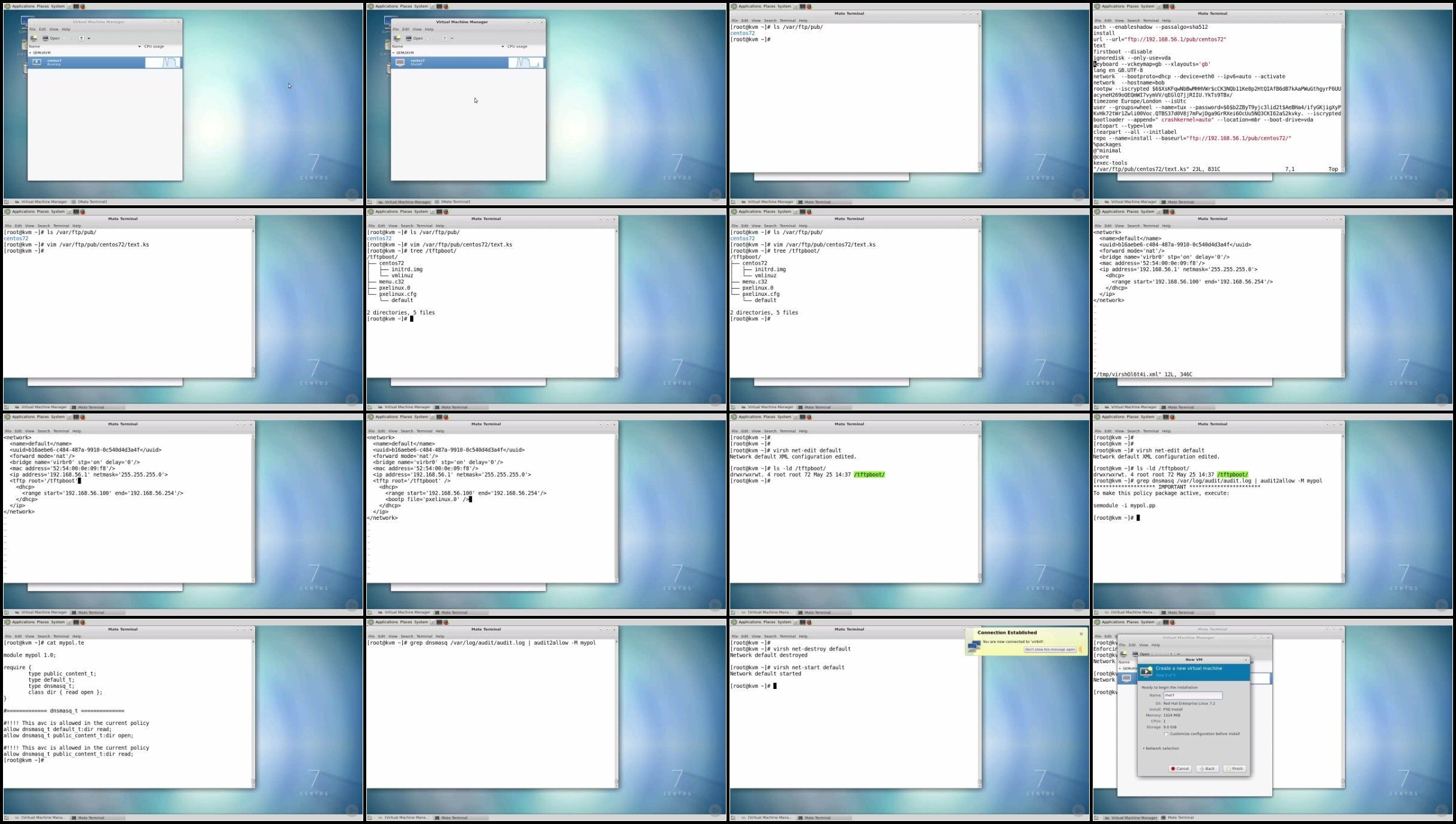Close the New VM dialog with X
1456x824 pixels.
[x=1246, y=660]
